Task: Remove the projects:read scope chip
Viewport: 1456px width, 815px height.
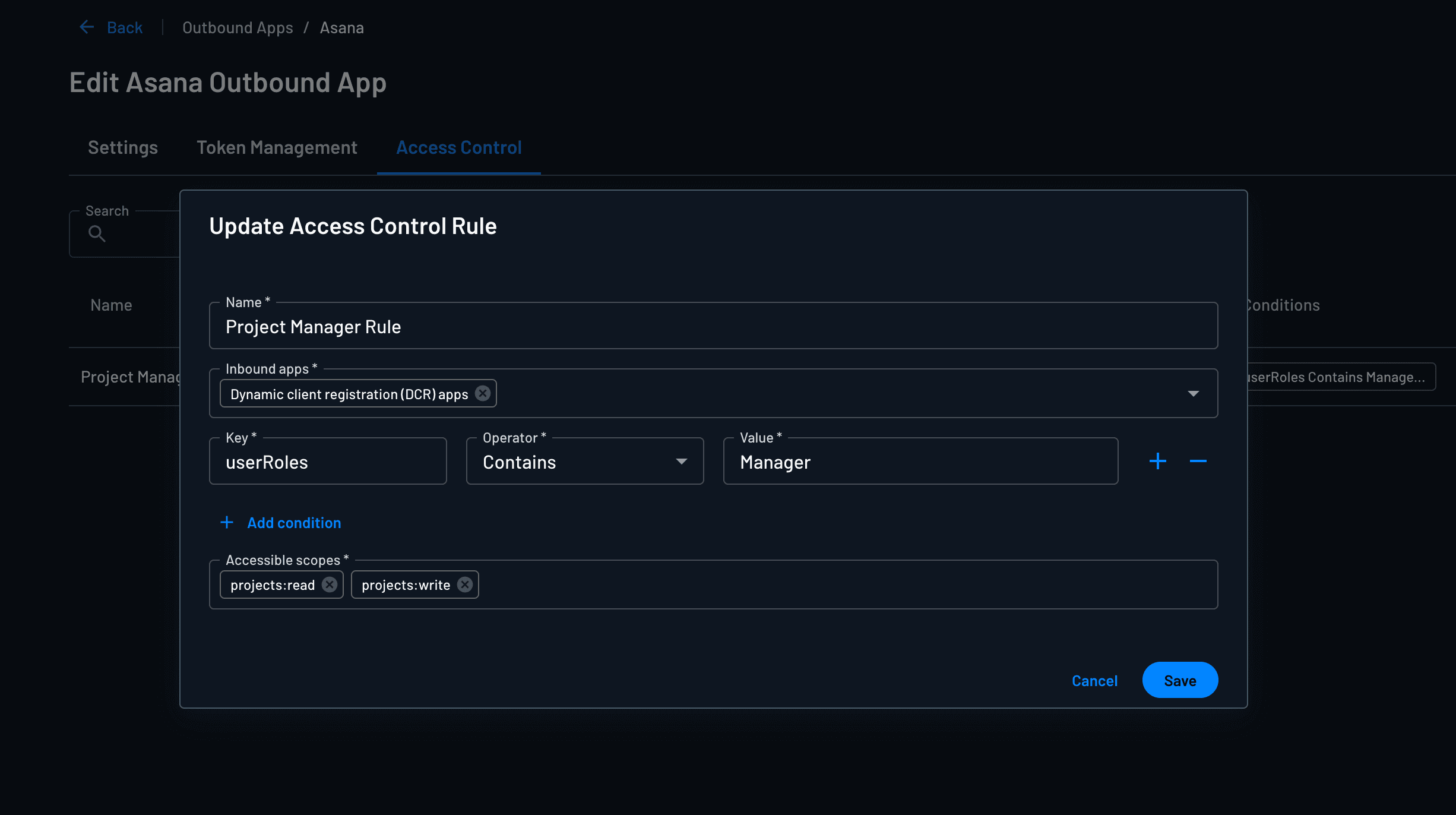Action: tap(330, 585)
